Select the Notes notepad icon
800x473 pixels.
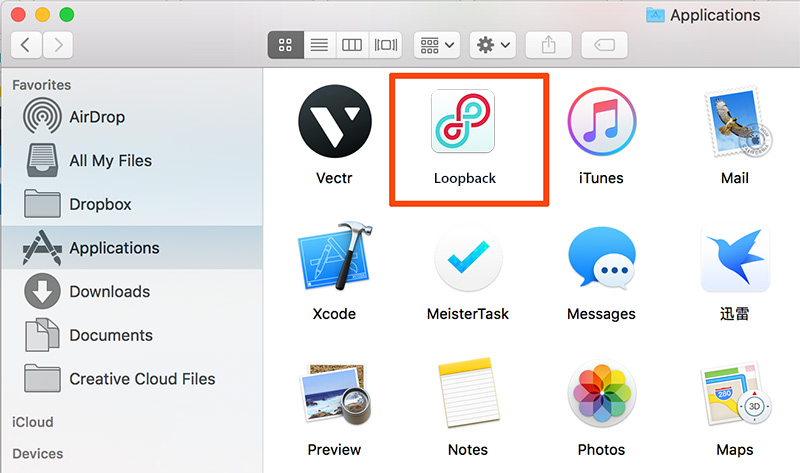(468, 392)
